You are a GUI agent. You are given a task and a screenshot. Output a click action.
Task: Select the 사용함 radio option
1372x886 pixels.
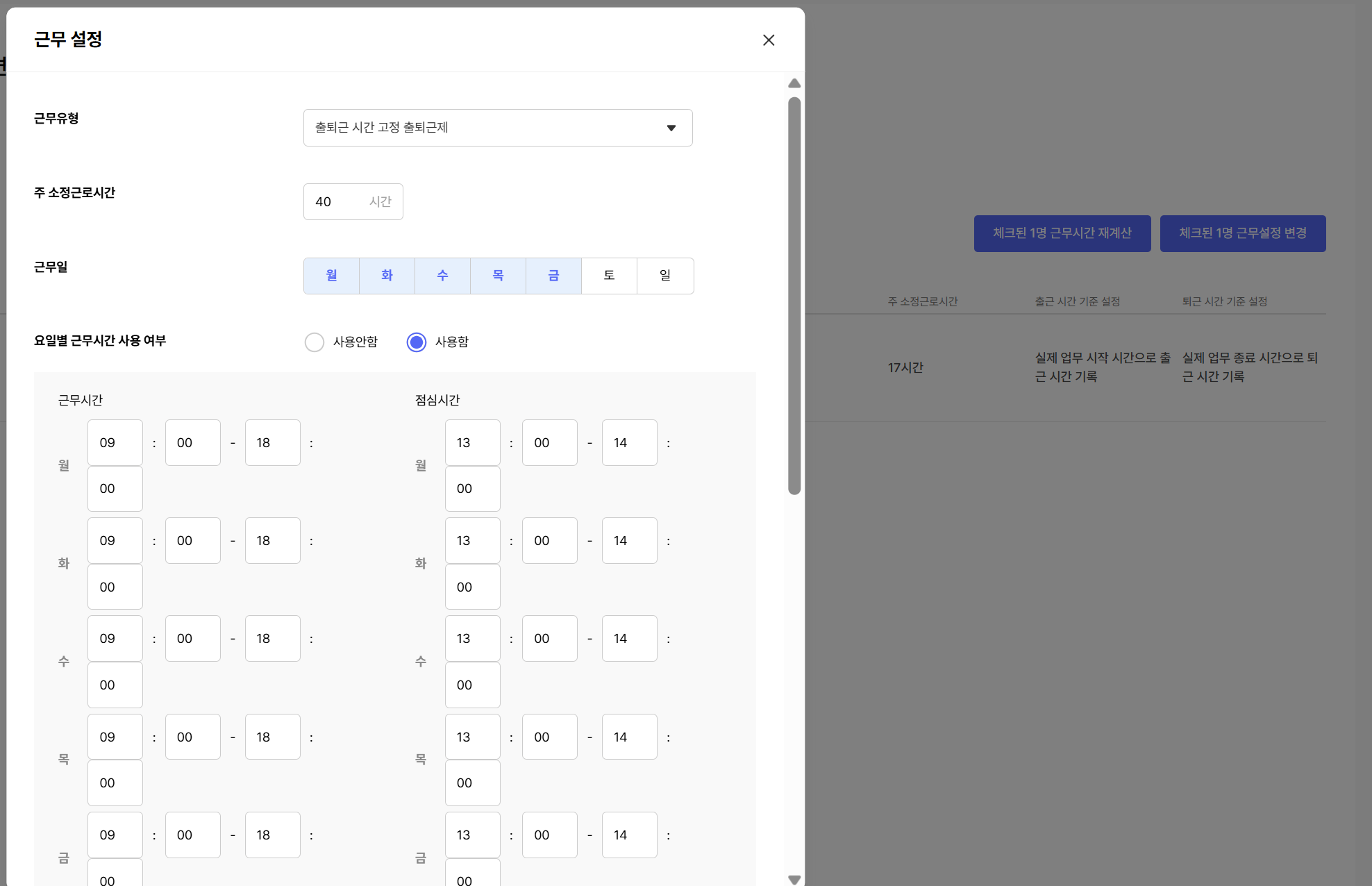pos(417,342)
